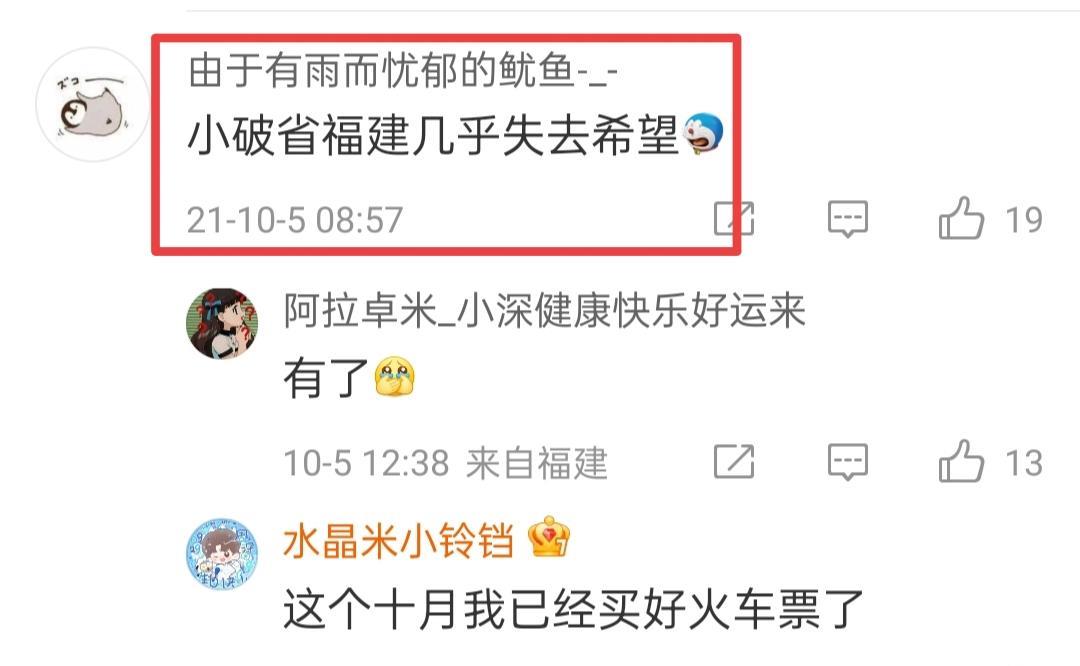Tap the 来自福建 location label

537,463
